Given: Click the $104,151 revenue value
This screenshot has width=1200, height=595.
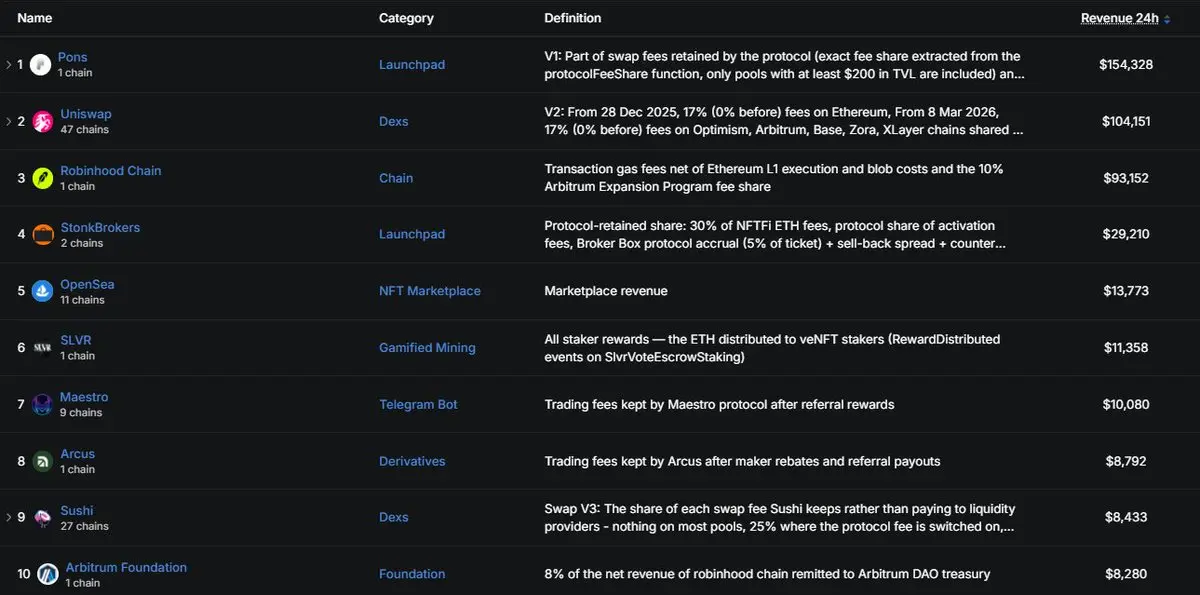Looking at the screenshot, I should point(1126,122).
